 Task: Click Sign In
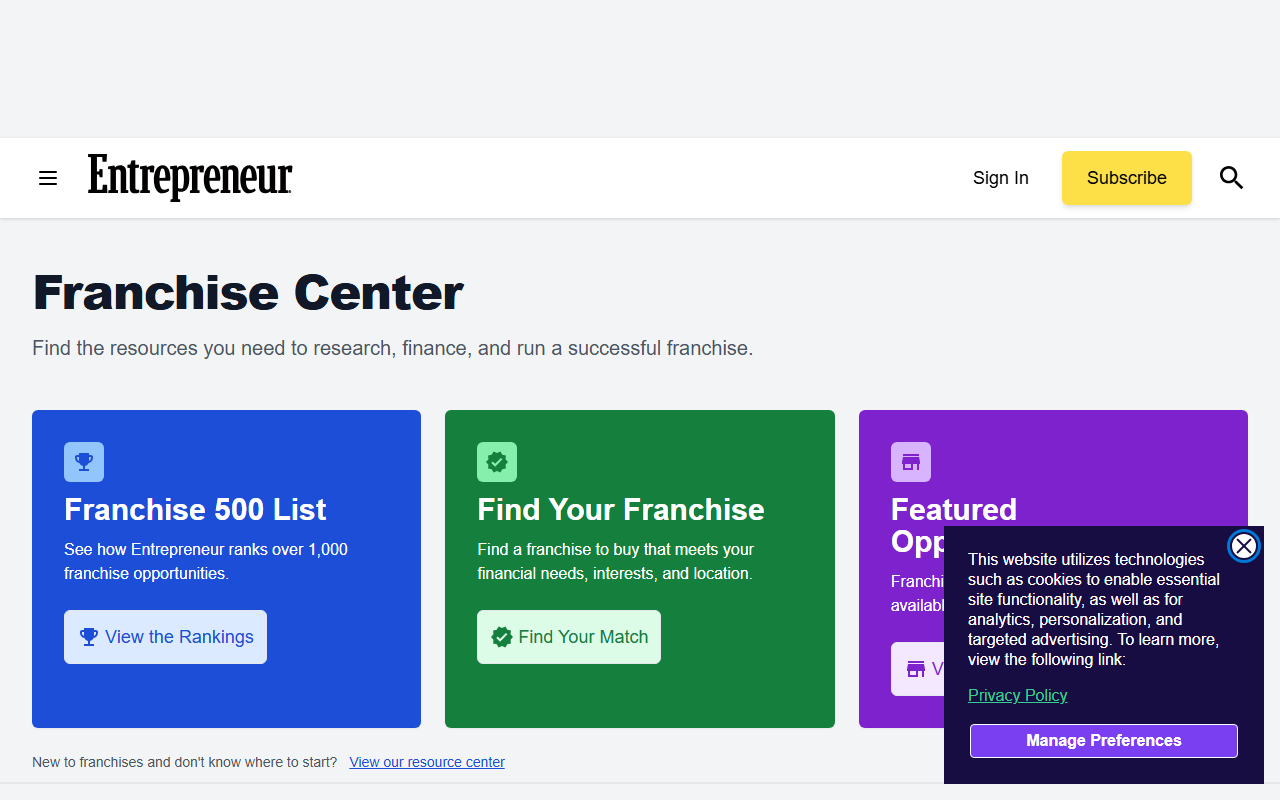pyautogui.click(x=1001, y=178)
